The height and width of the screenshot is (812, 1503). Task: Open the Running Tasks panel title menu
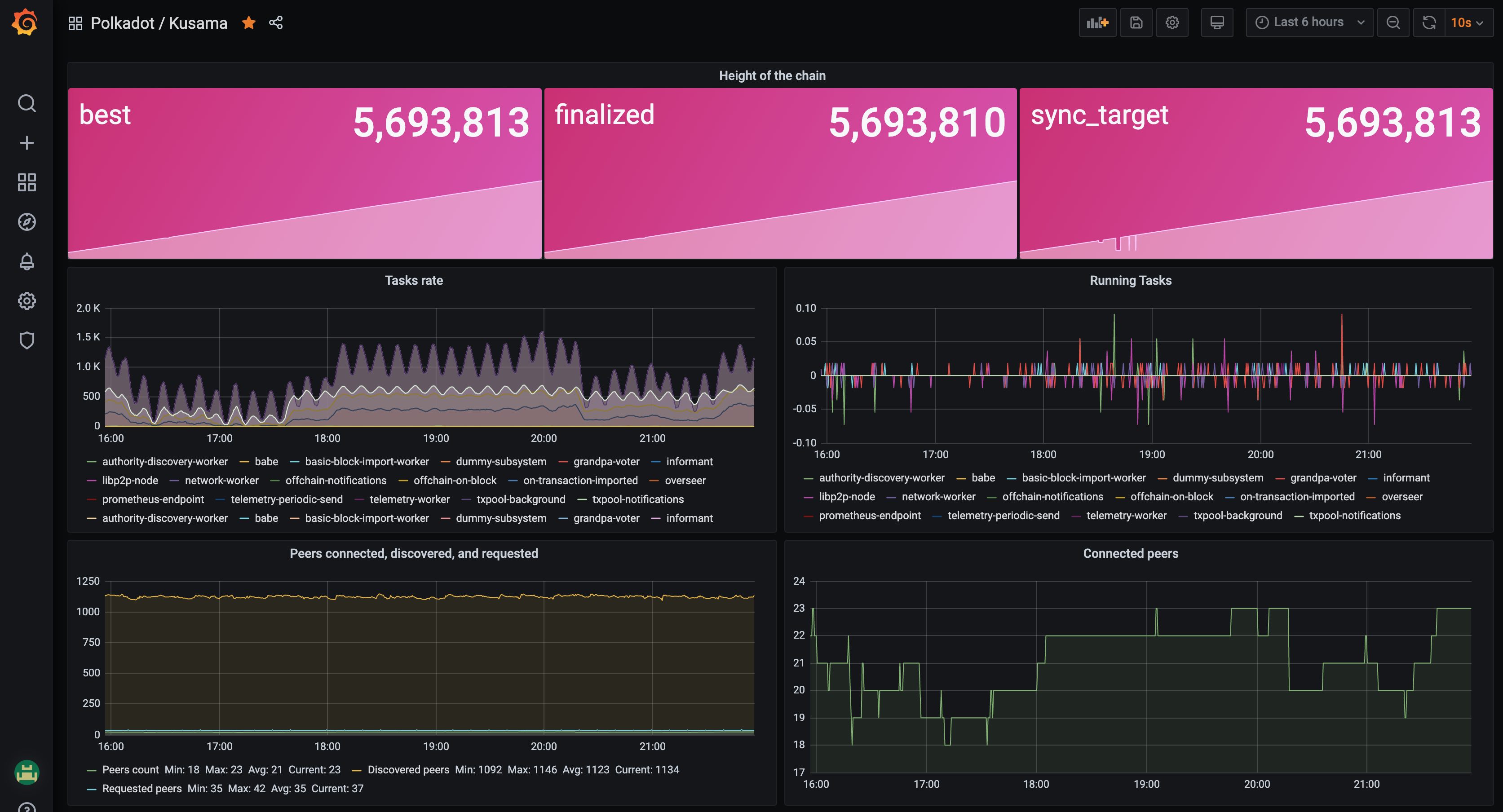(1130, 281)
